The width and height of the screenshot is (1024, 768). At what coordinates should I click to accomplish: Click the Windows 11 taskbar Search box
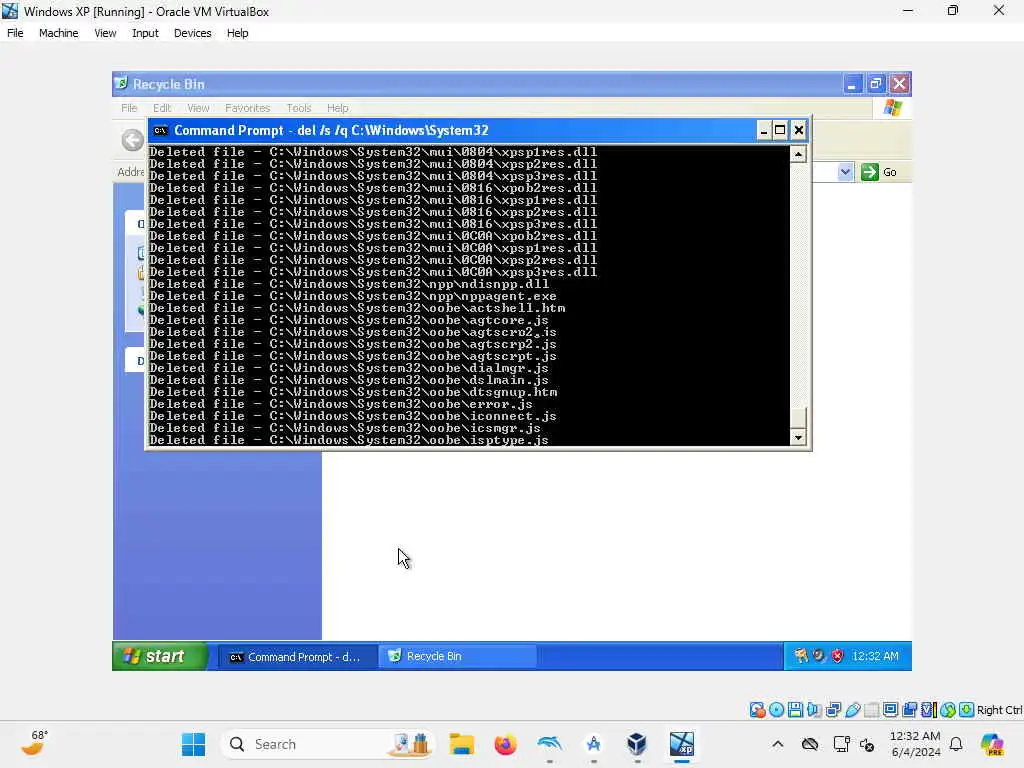(328, 744)
